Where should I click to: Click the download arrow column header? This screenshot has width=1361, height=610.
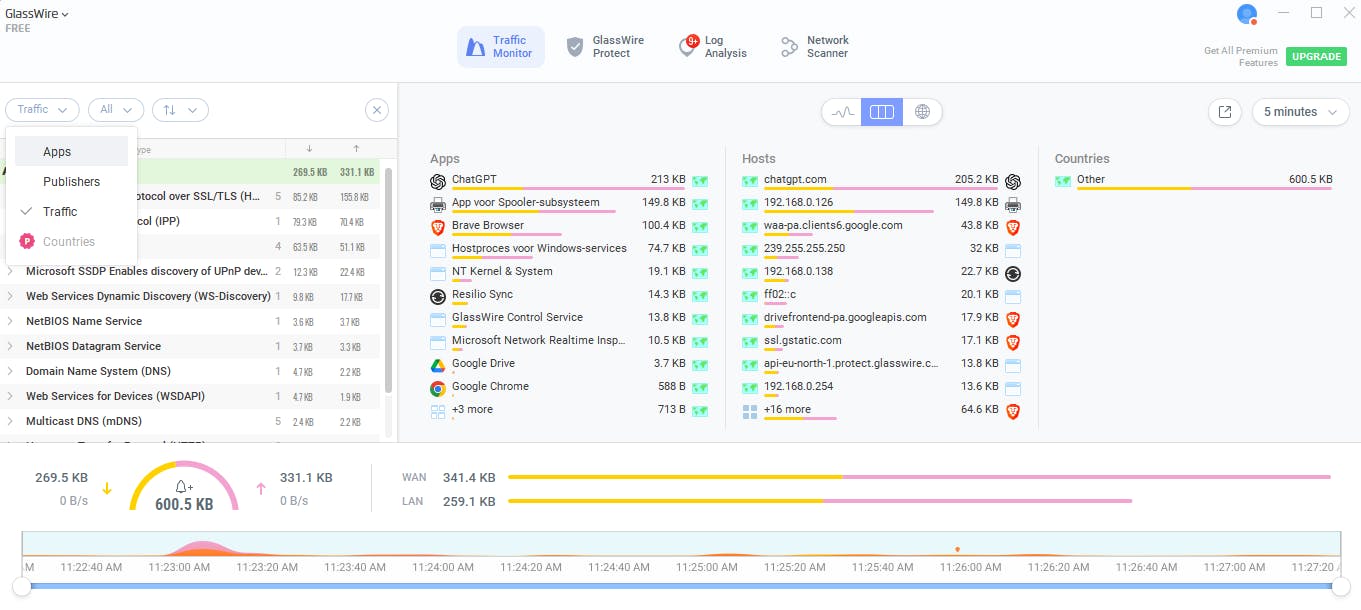click(309, 149)
